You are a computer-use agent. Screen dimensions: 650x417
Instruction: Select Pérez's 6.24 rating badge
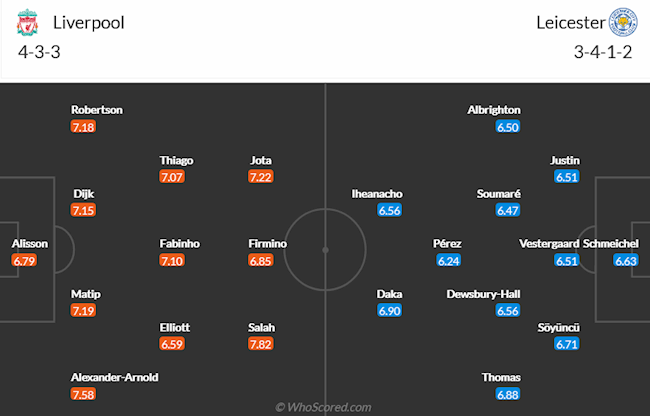(x=448, y=261)
